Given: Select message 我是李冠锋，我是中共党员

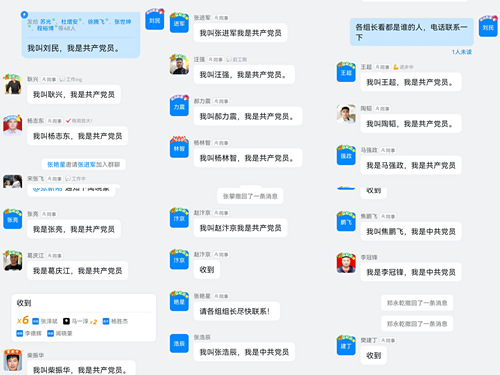Looking at the screenshot, I should (x=411, y=272).
